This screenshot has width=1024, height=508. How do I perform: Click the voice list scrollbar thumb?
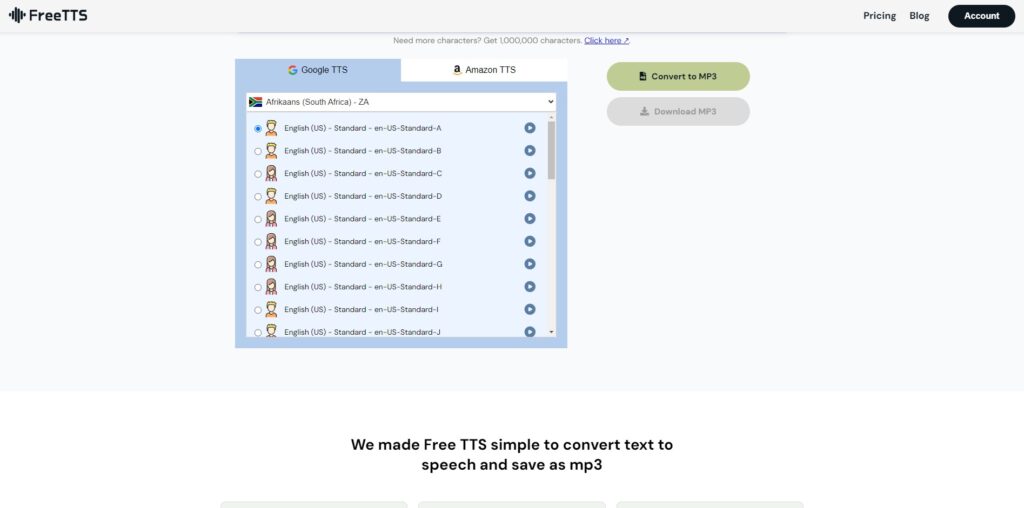pyautogui.click(x=551, y=150)
